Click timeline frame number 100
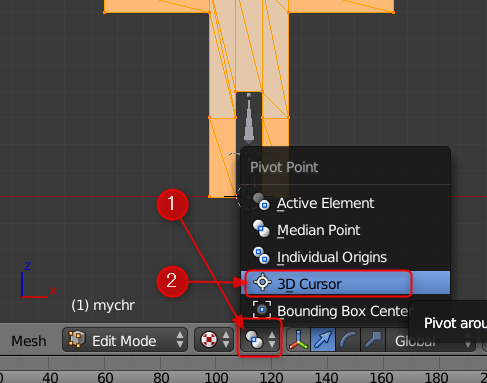487x383 pixels. 216,378
